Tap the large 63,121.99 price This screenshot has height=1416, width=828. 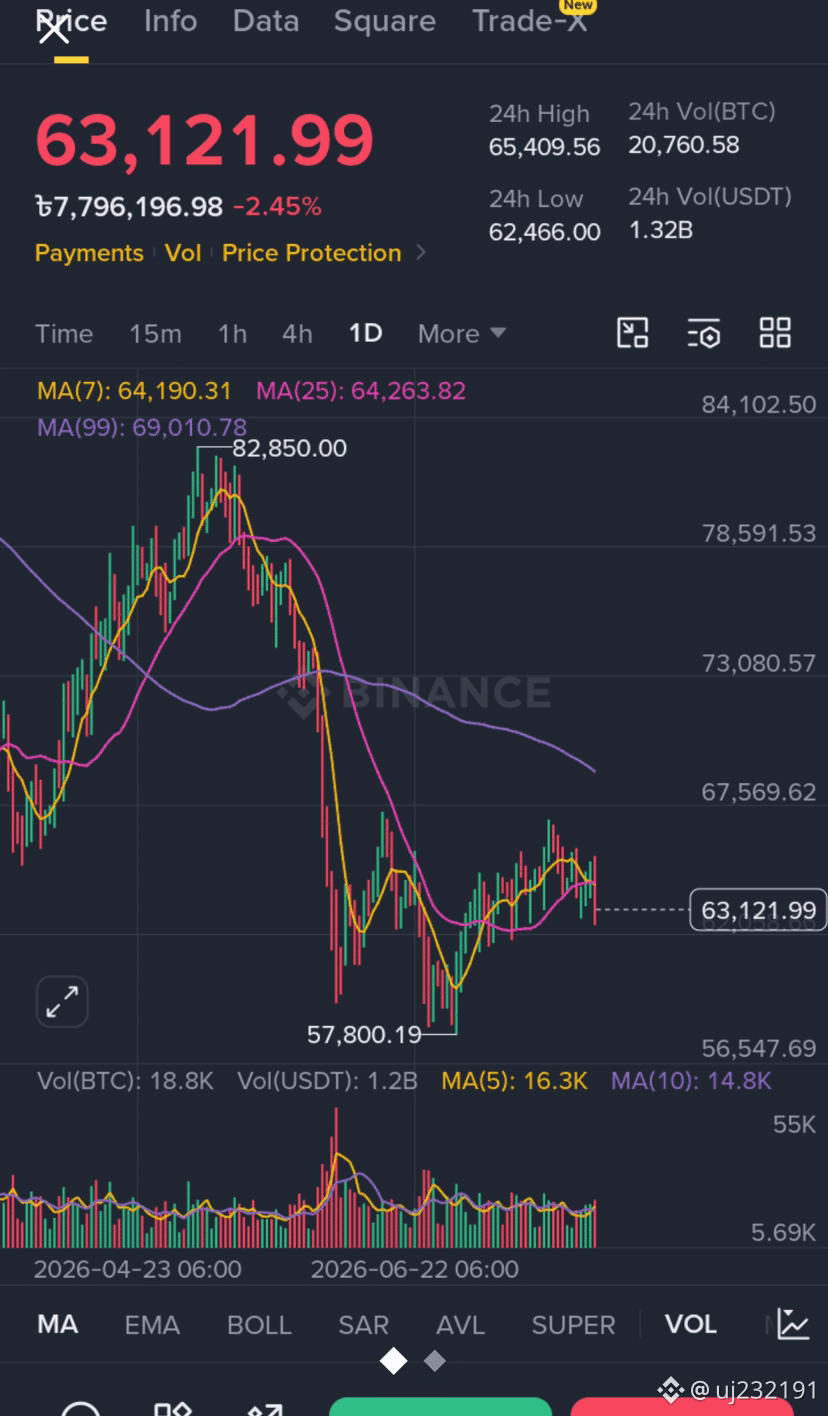click(205, 140)
